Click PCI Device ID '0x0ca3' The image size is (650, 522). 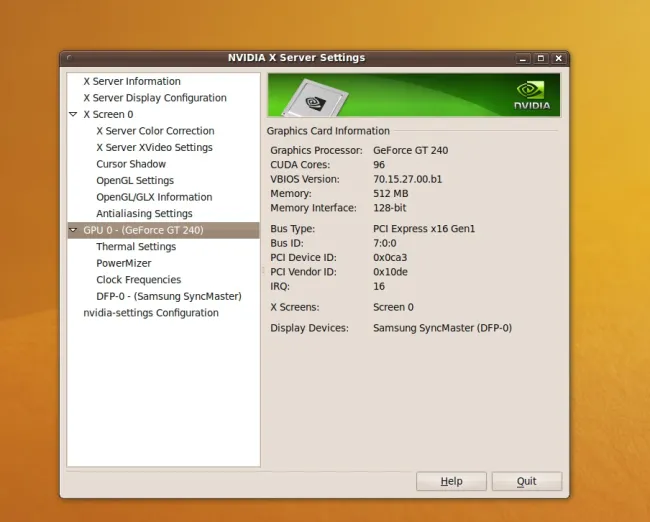tap(390, 258)
